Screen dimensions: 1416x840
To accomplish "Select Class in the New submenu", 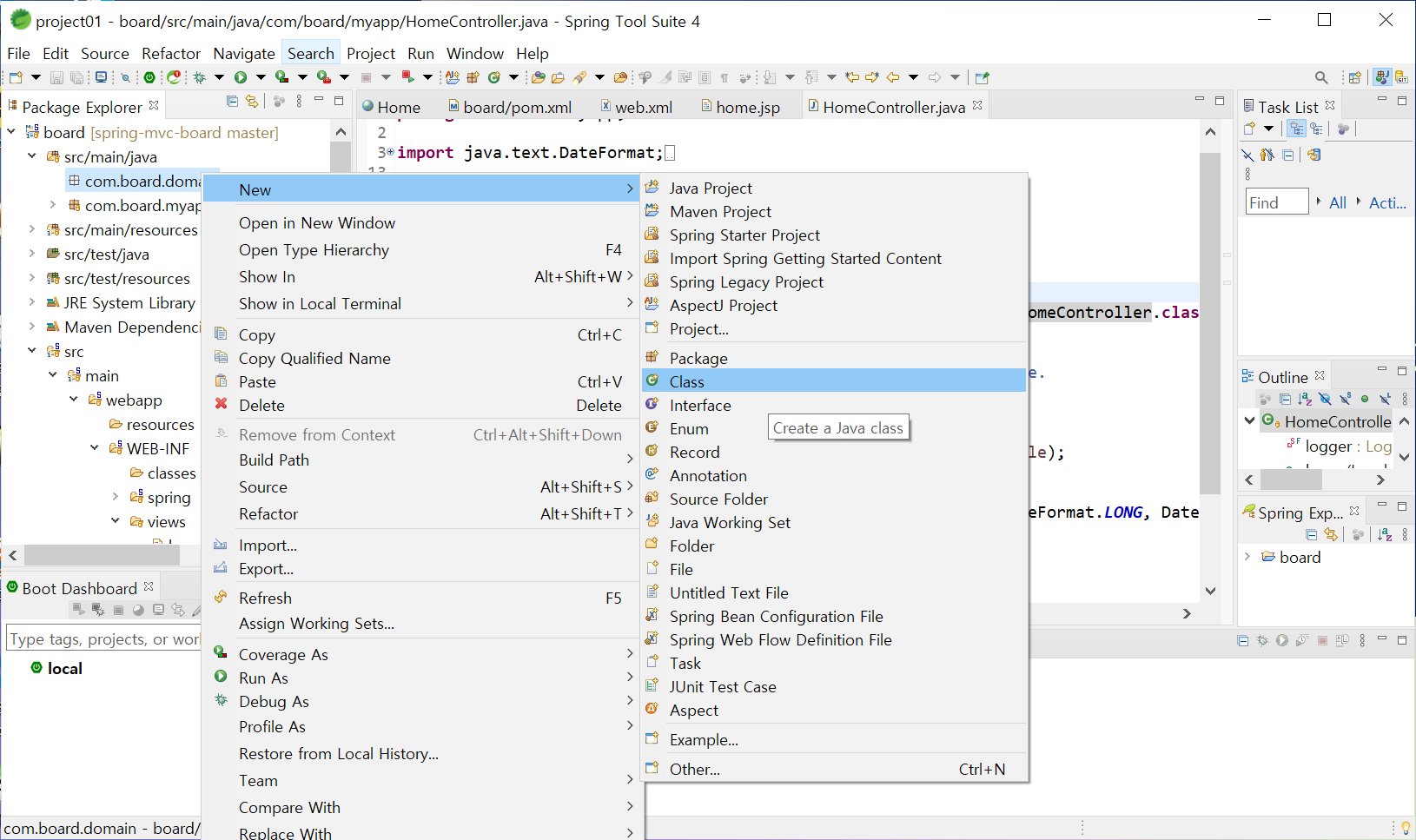I will 834,381.
